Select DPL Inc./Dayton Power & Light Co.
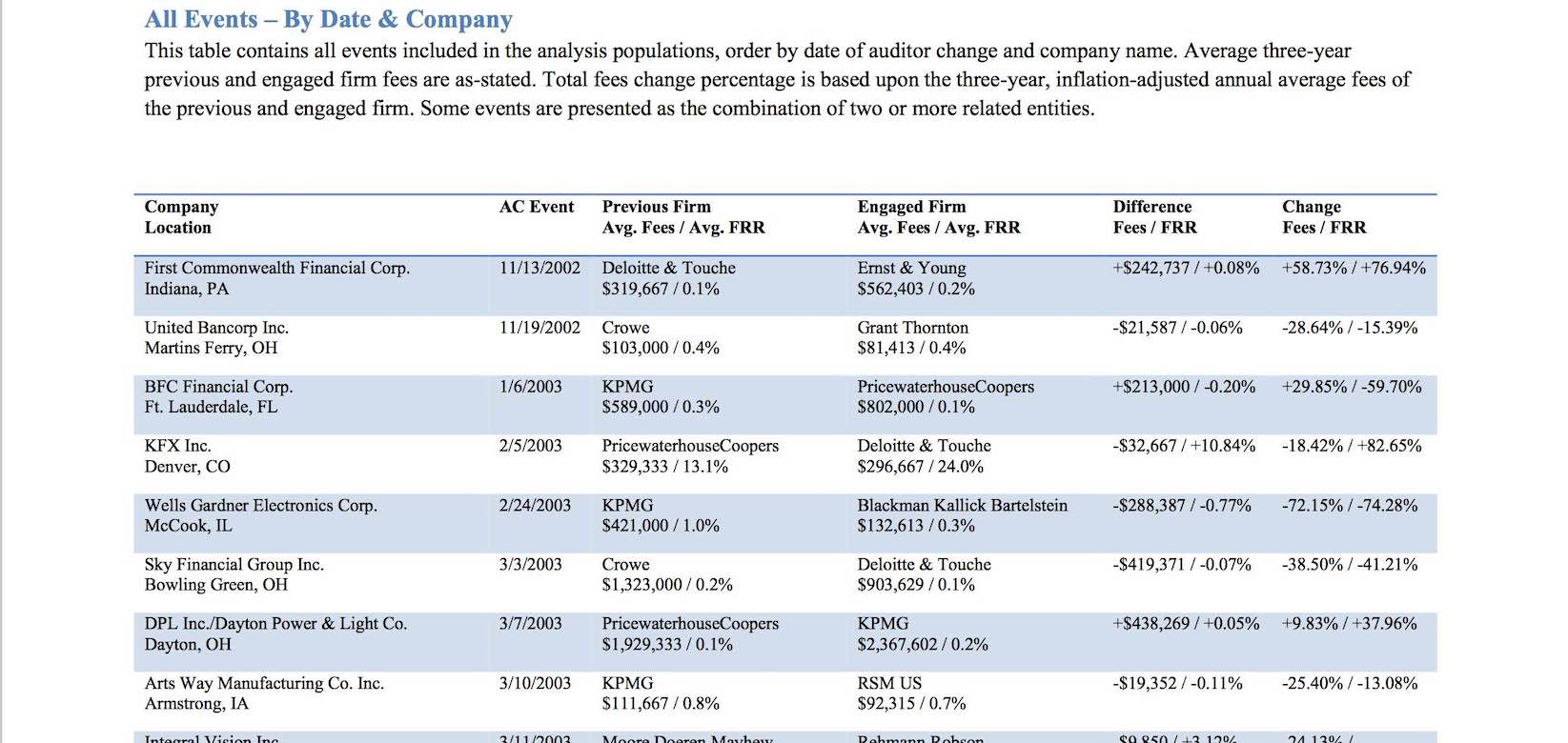The height and width of the screenshot is (743, 1568). click(275, 624)
